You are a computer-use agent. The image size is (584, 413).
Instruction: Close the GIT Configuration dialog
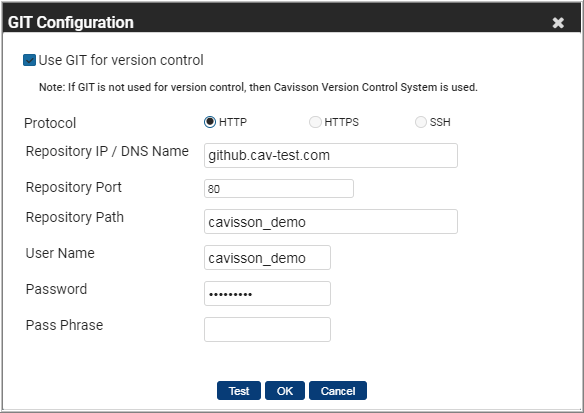[558, 23]
